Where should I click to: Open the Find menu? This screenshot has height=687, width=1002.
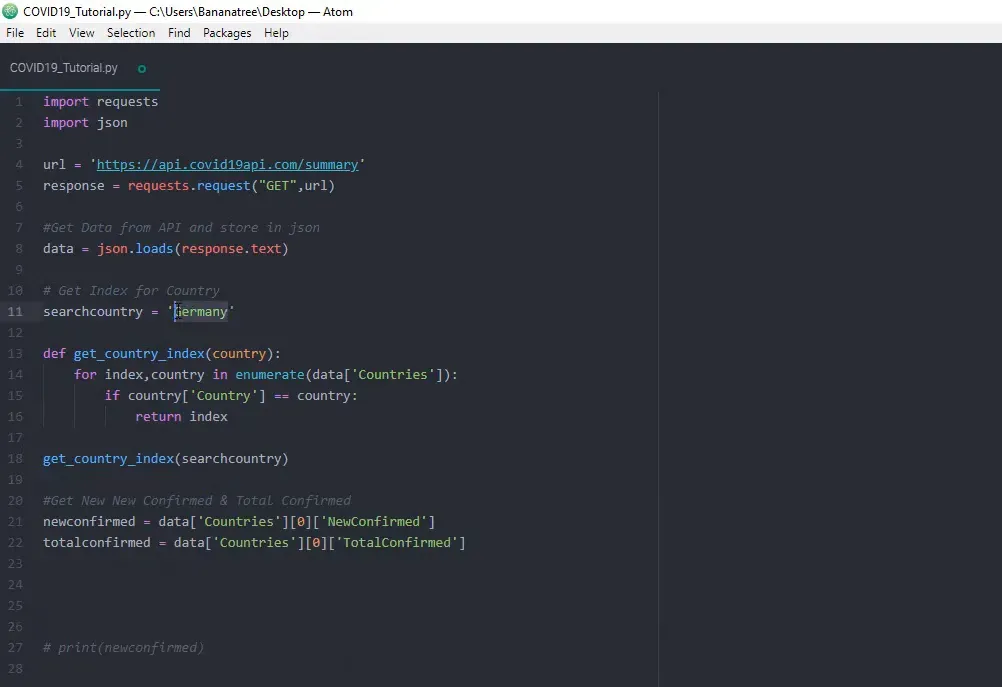pyautogui.click(x=179, y=33)
